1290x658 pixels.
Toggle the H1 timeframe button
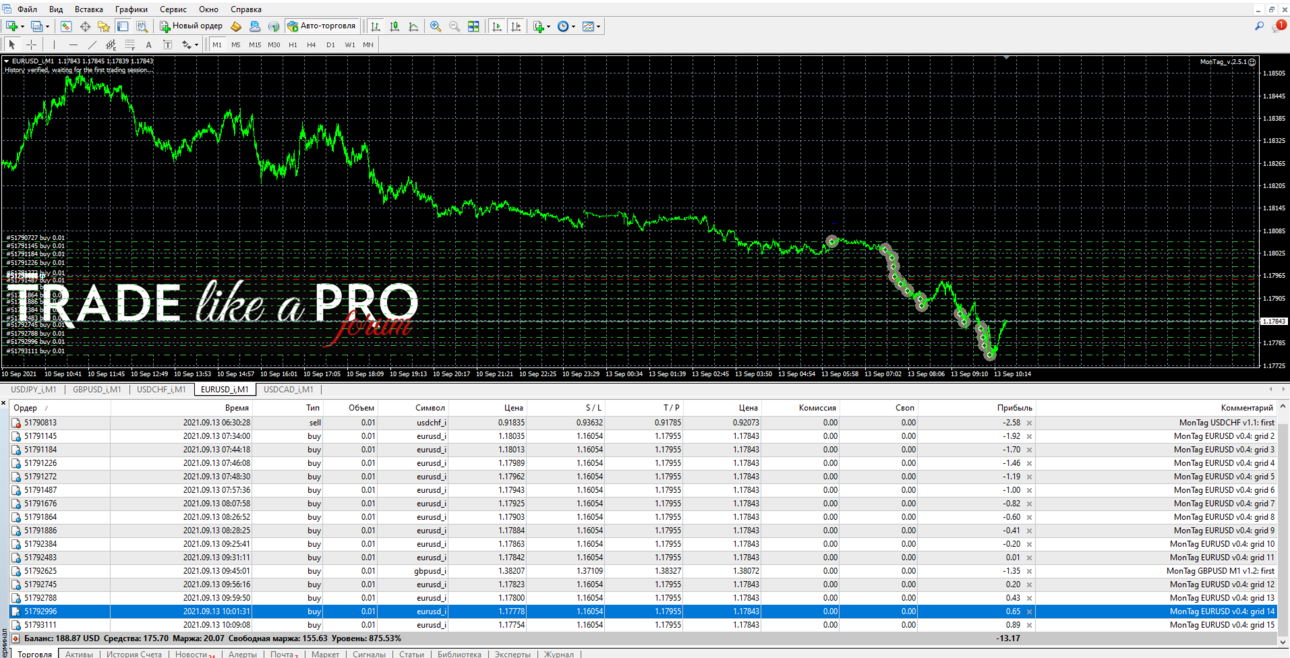click(x=293, y=44)
